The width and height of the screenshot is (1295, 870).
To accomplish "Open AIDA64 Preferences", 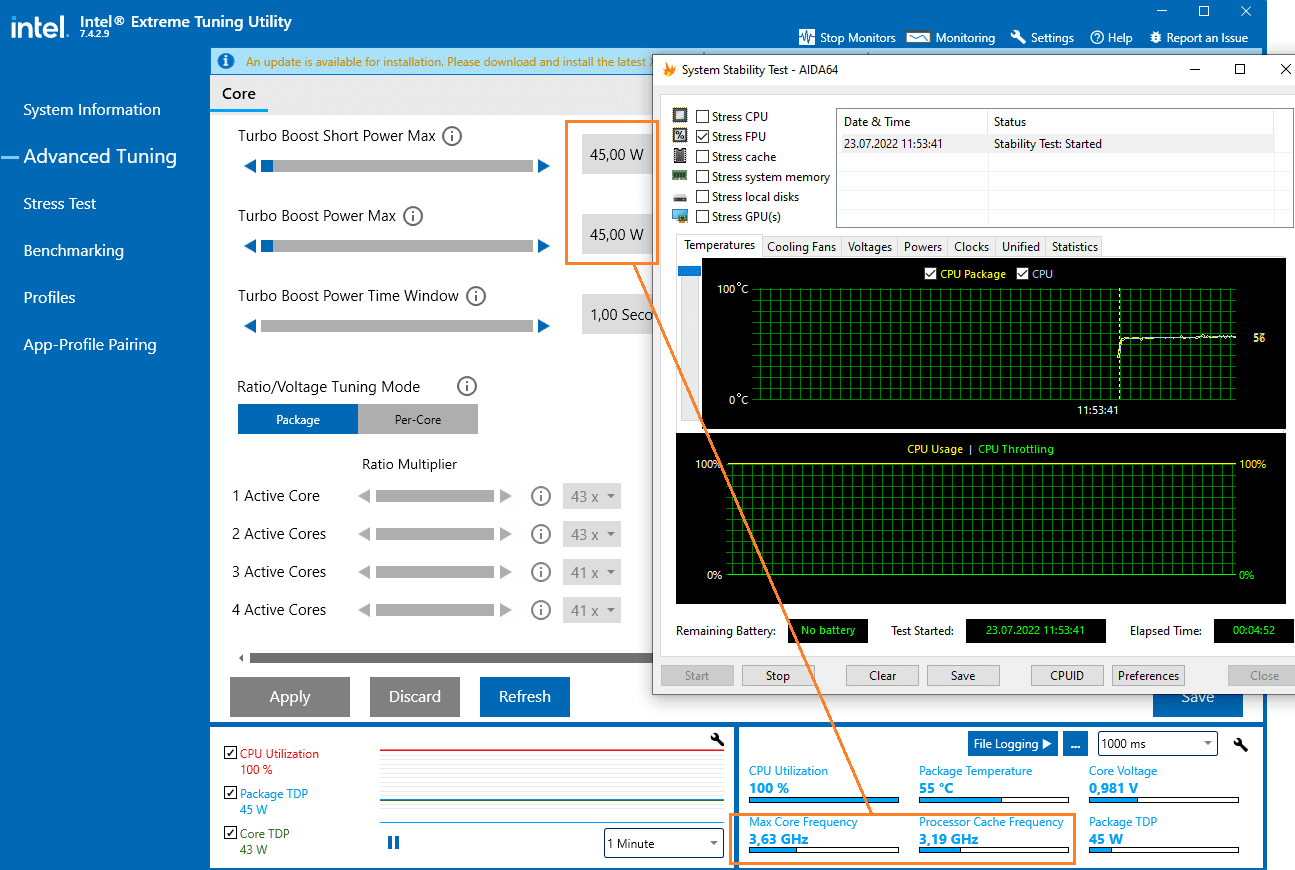I will 1148,676.
